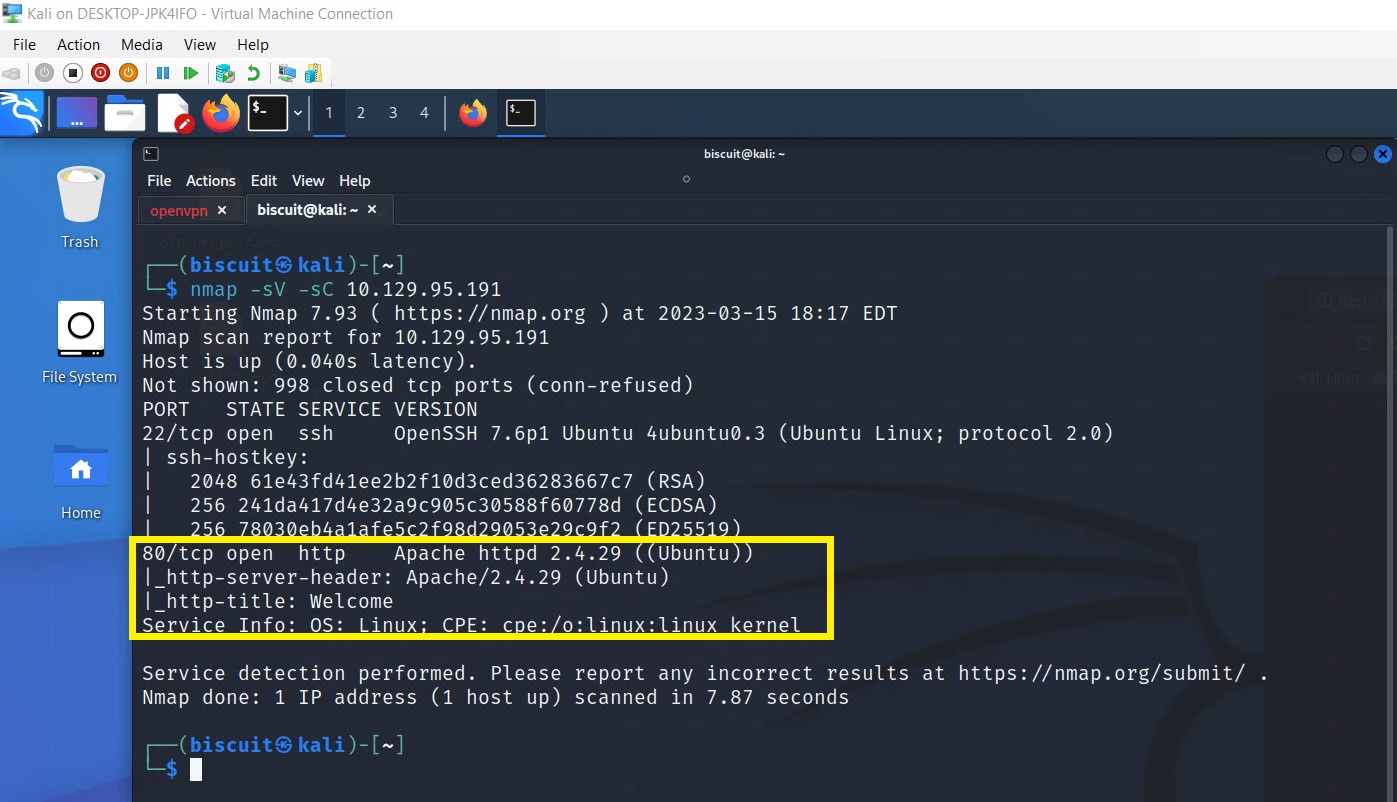
Task: Click the PORT STATE SERVICE VERSION header line
Action: tap(310, 410)
